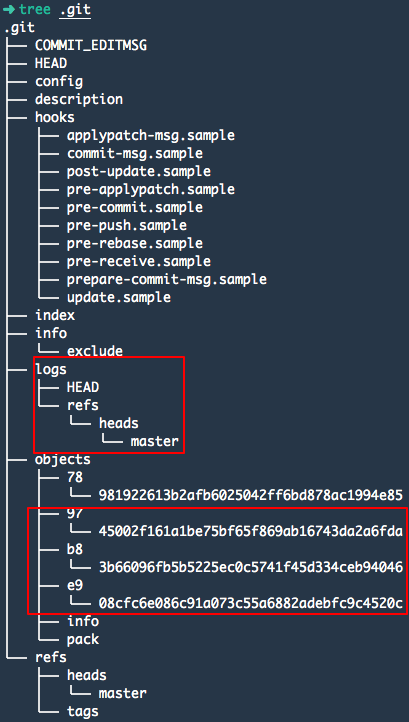Click the tree command text
The image size is (409, 722).
click(x=35, y=9)
